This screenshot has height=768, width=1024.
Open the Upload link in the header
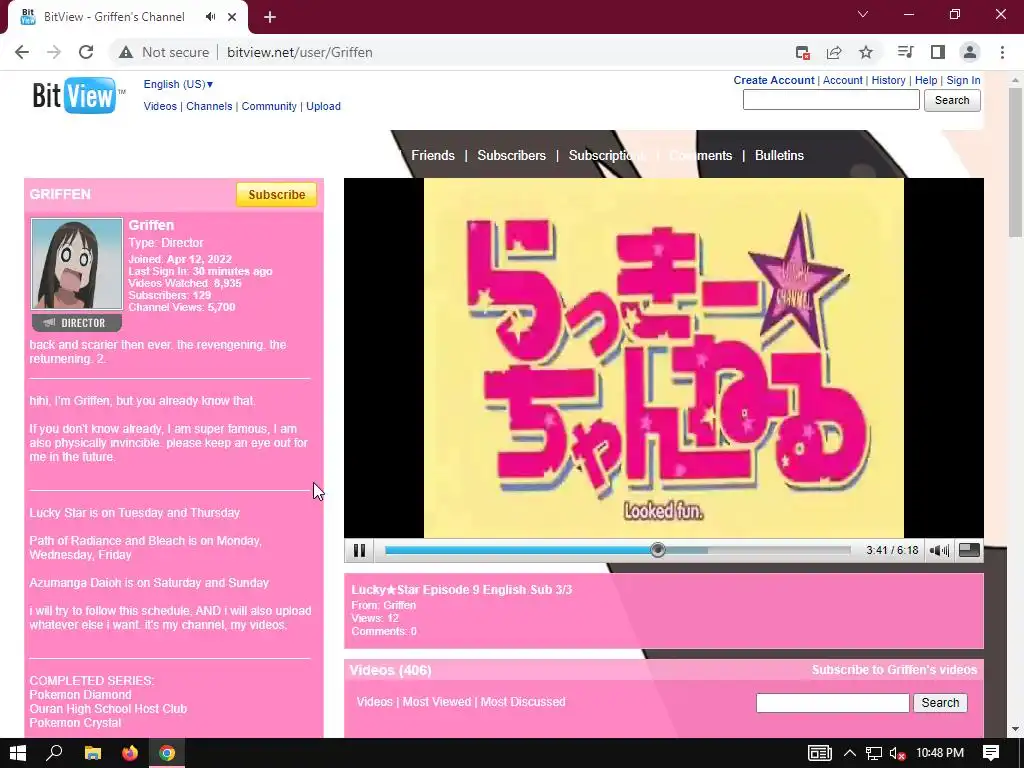pyautogui.click(x=323, y=106)
